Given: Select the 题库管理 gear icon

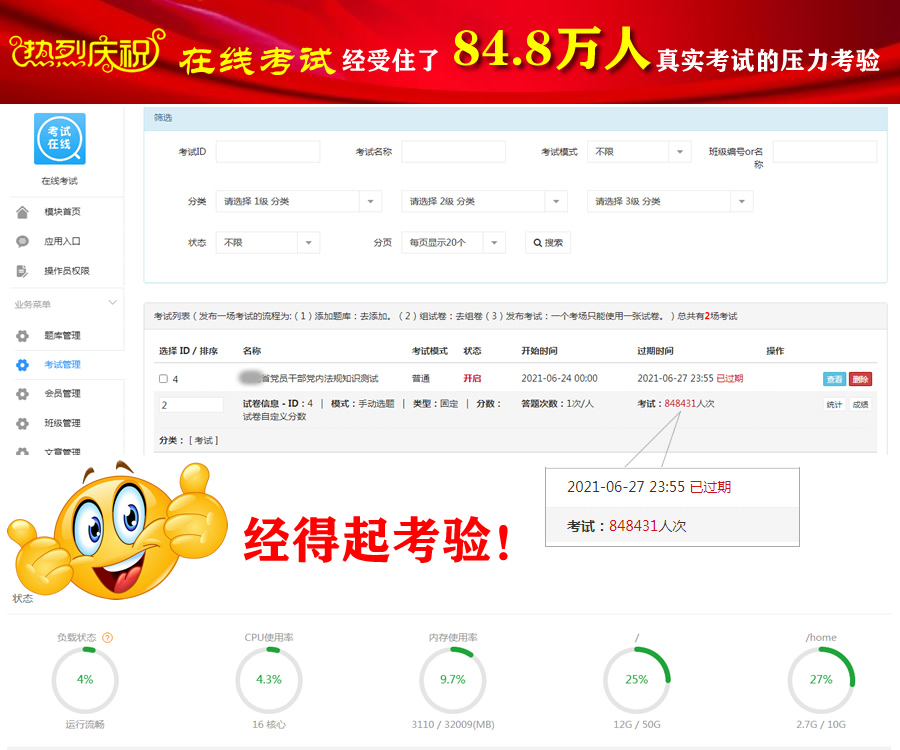Looking at the screenshot, I should pyautogui.click(x=22, y=335).
